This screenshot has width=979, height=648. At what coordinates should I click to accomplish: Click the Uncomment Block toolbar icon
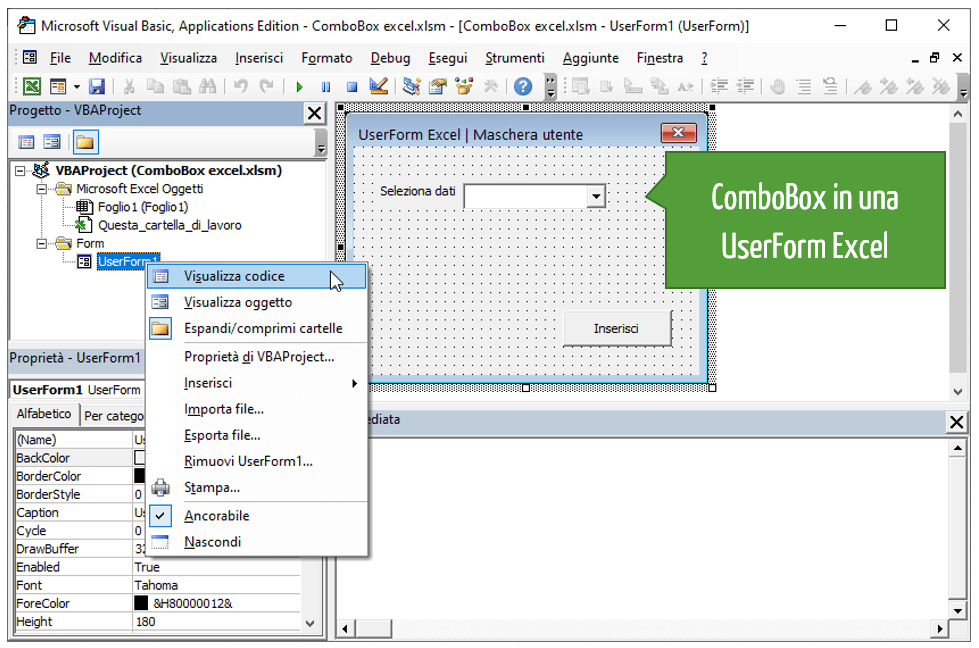(830, 86)
